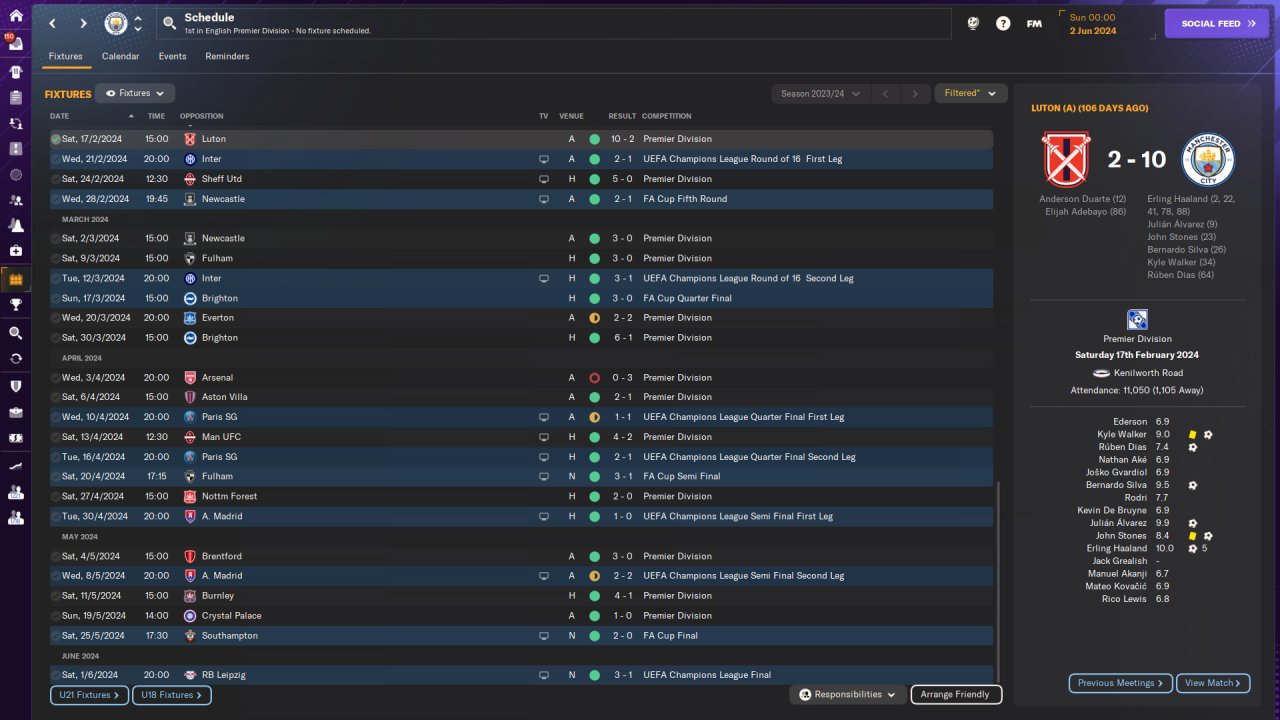Open the Season 2023/24 dropdown
Viewport: 1280px width, 720px height.
[818, 94]
